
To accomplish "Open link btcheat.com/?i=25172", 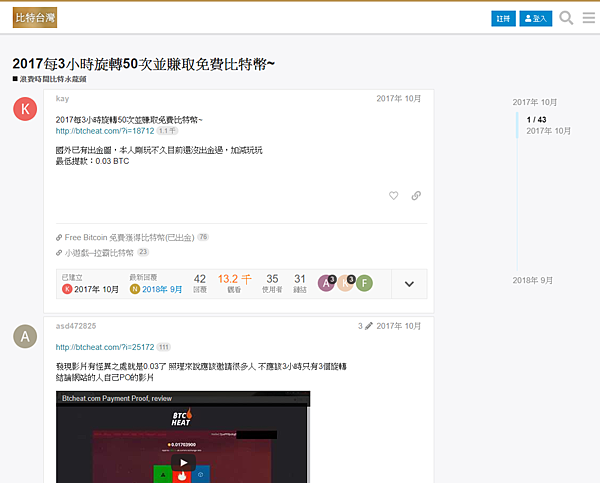I will tap(105, 347).
